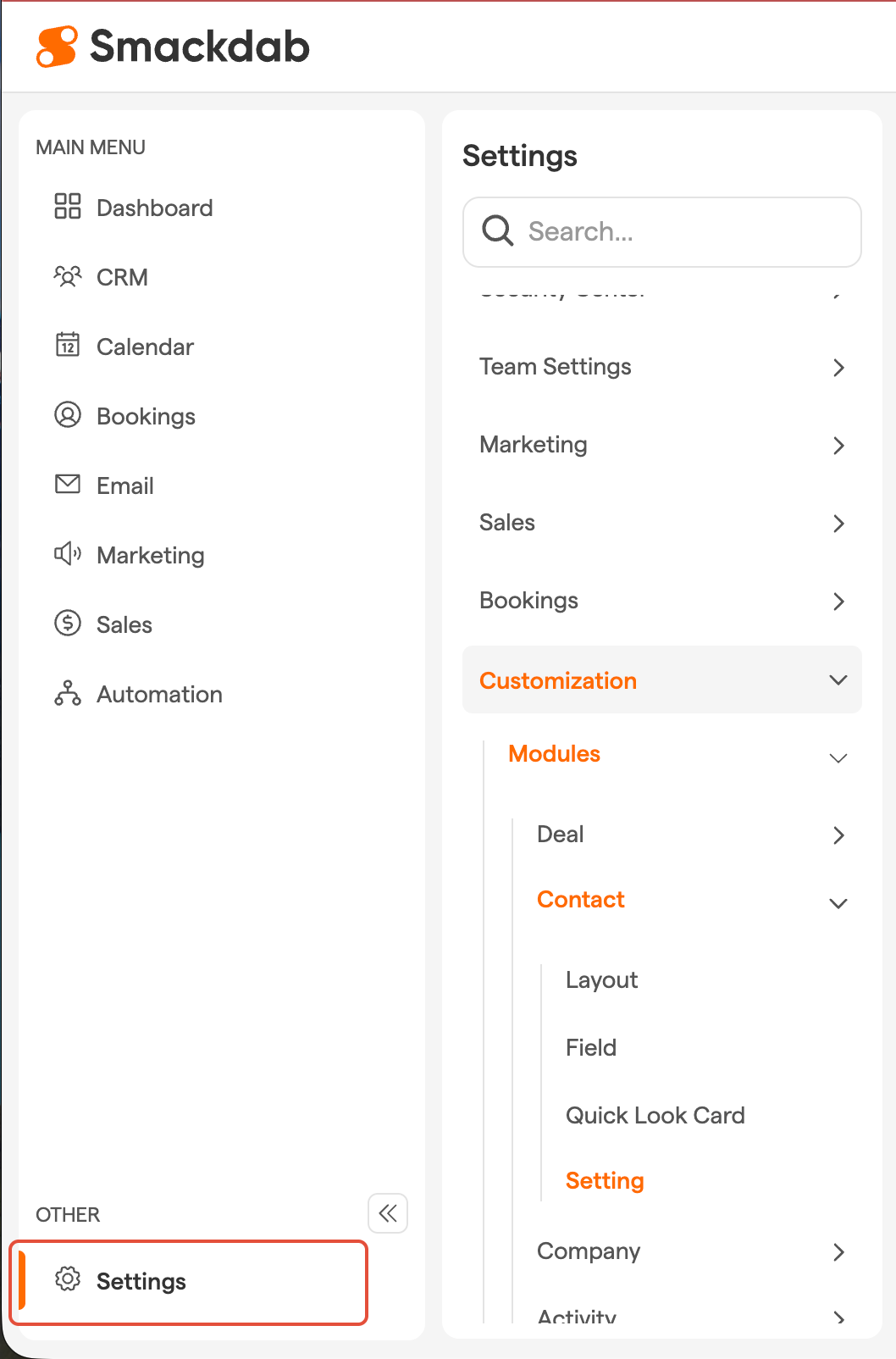Click the Sales dollar-coin icon
The width and height of the screenshot is (896, 1359).
(x=68, y=624)
